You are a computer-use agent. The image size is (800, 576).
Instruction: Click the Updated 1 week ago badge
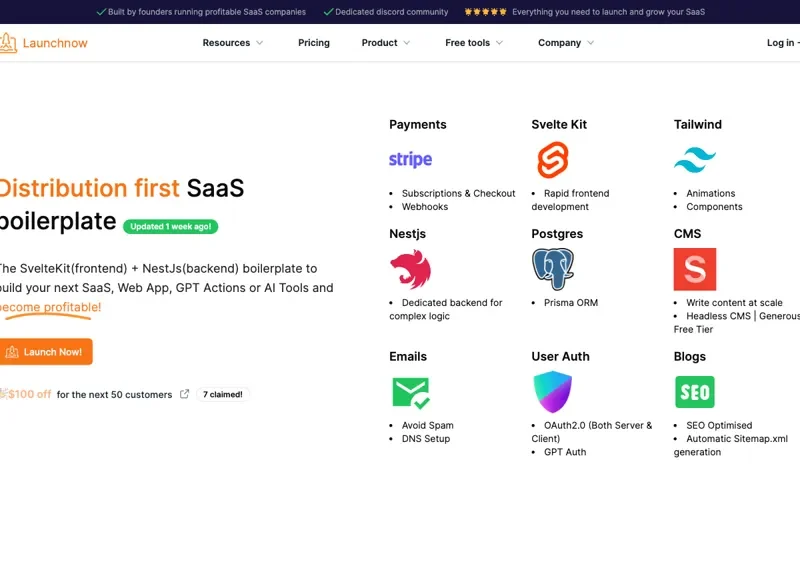(170, 227)
